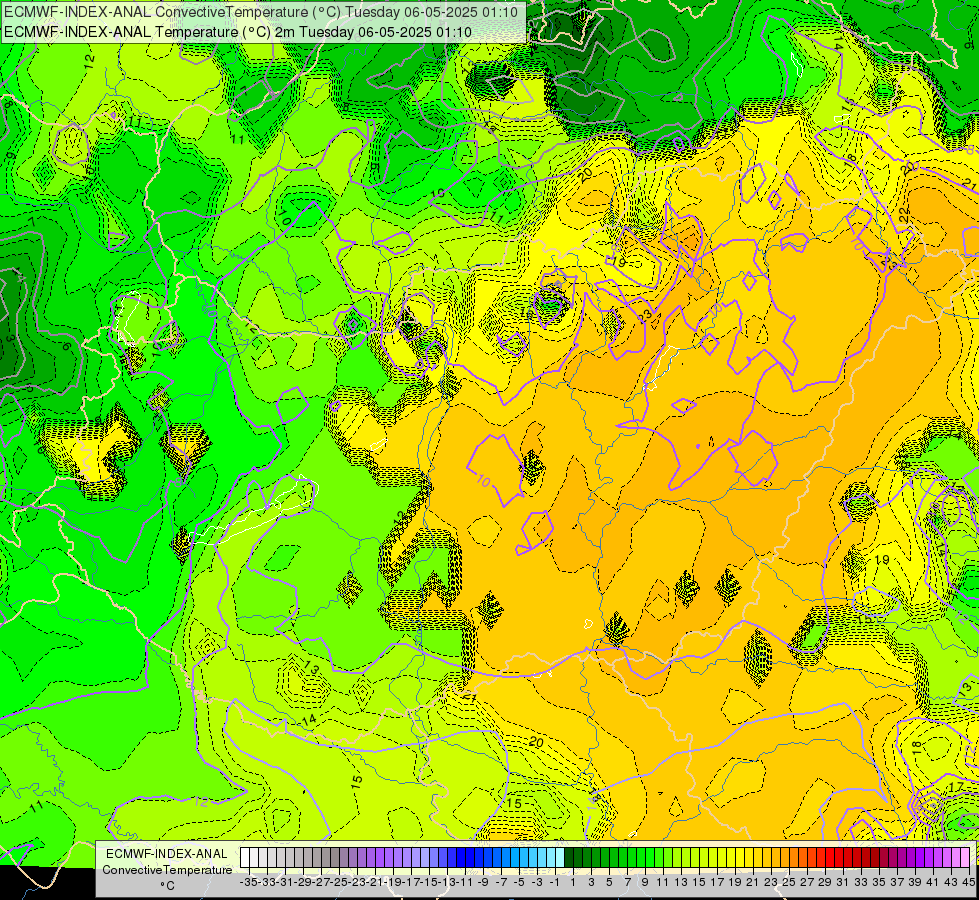Click contour label '13' in map's lower-left area
Viewport: 979px width, 900px height.
(310, 668)
